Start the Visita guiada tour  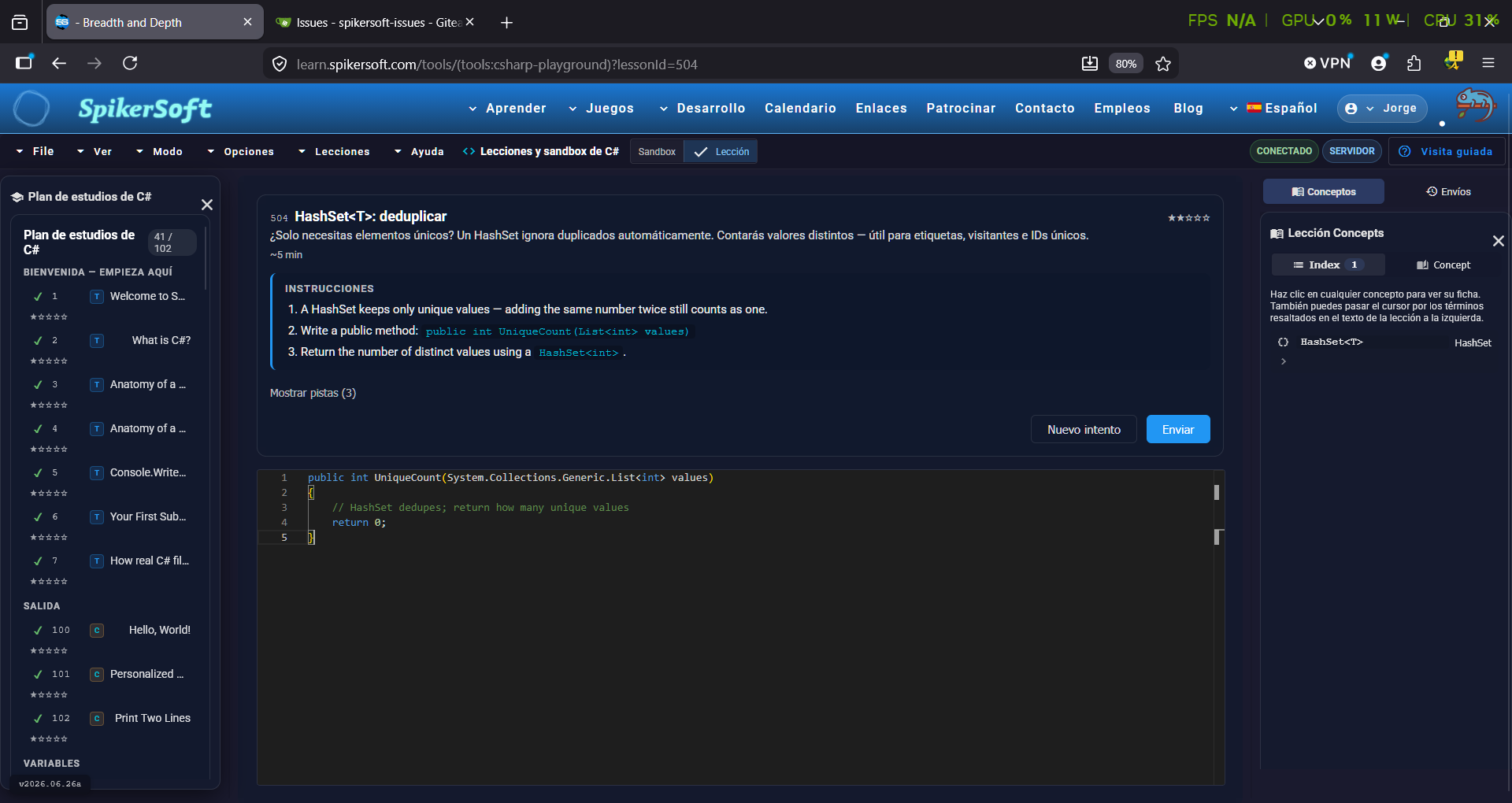[x=1447, y=151]
